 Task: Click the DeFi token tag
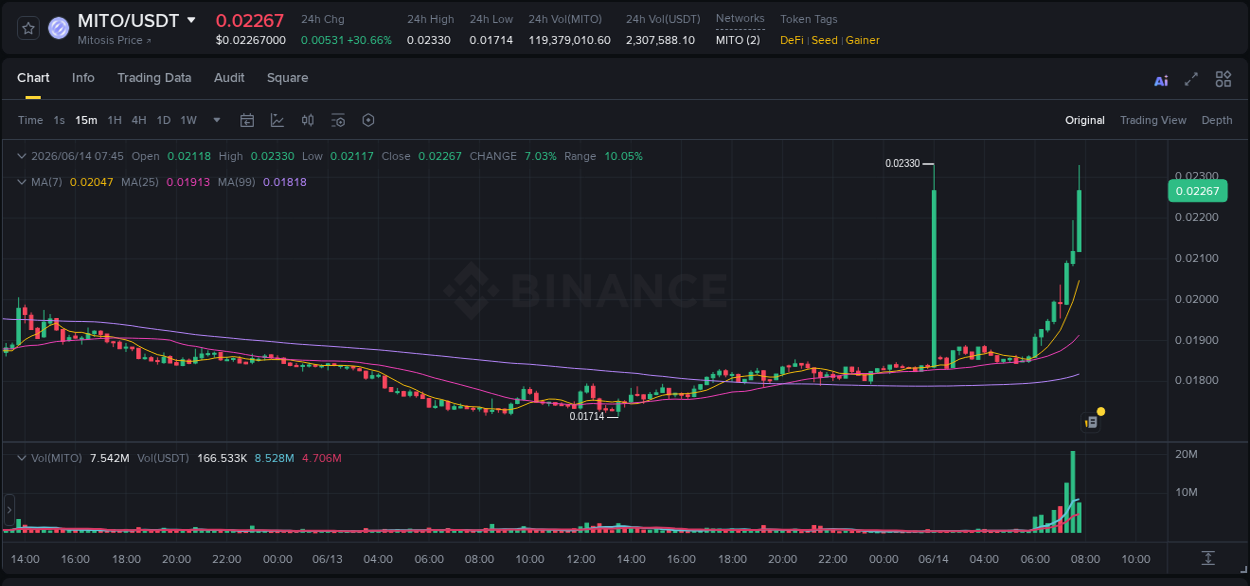click(x=791, y=40)
